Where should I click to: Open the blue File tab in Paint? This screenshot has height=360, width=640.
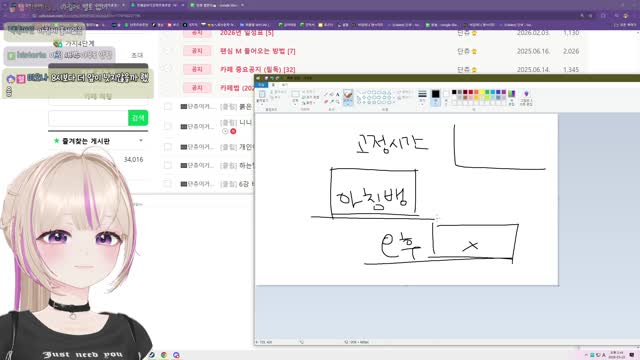(261, 85)
